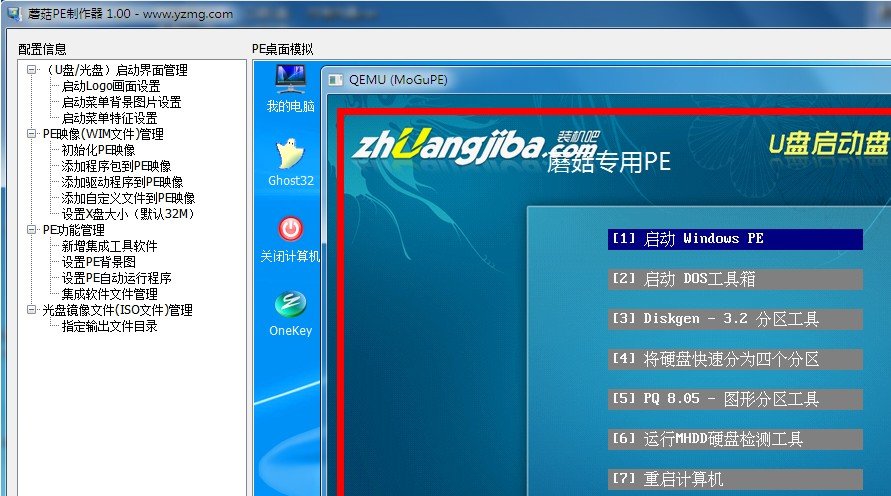Select 设置PE自动运行程序
Viewport: 891px width, 496px height.
point(116,278)
